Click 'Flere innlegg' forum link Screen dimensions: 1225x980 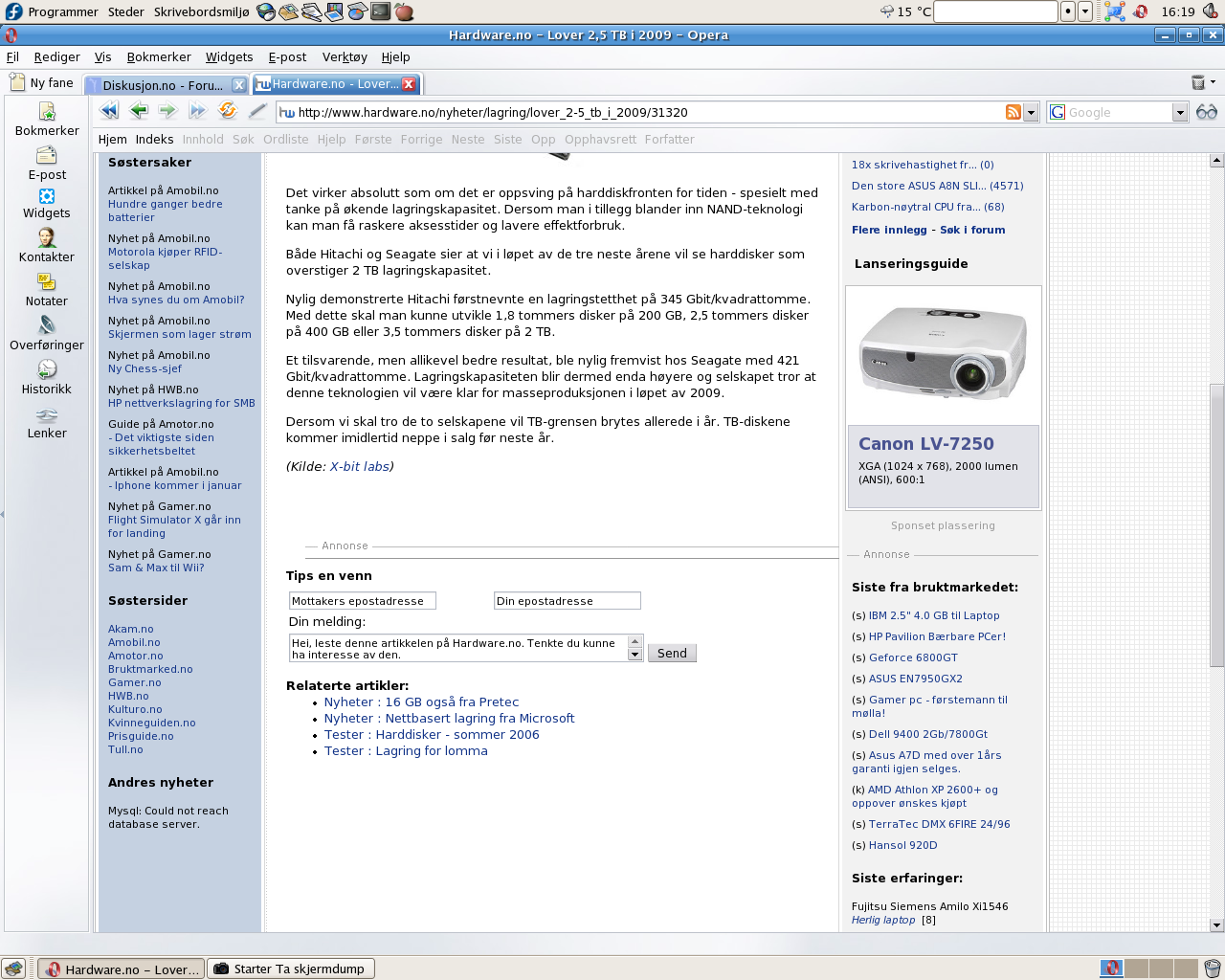[889, 230]
